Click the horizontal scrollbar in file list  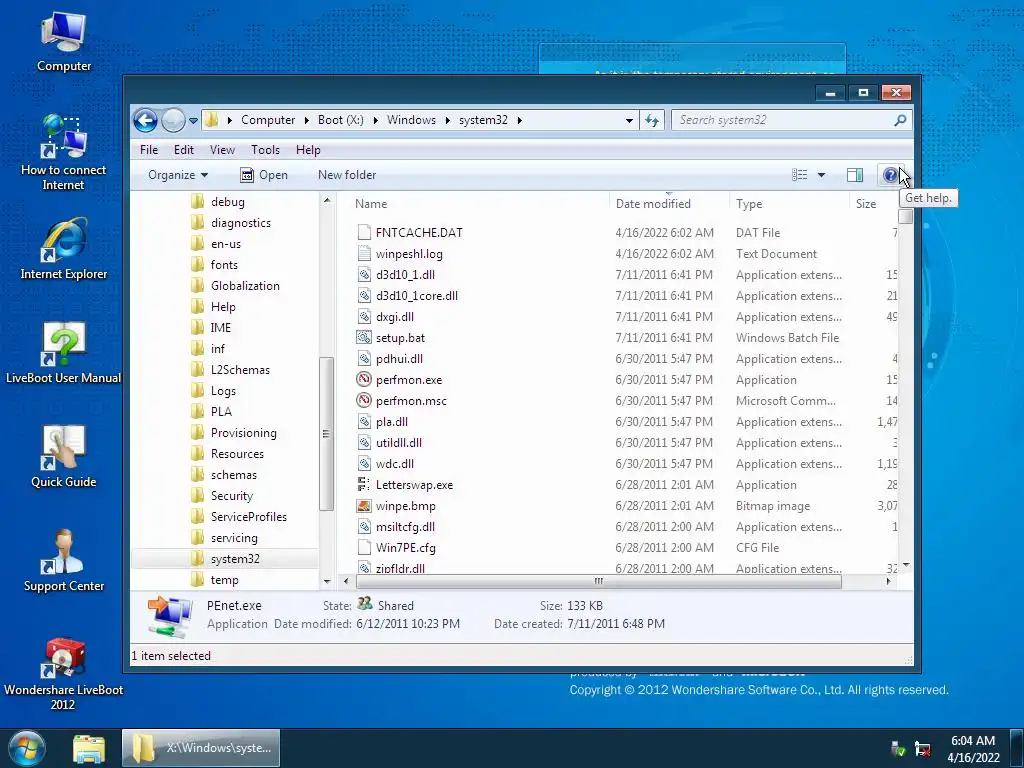[x=598, y=581]
